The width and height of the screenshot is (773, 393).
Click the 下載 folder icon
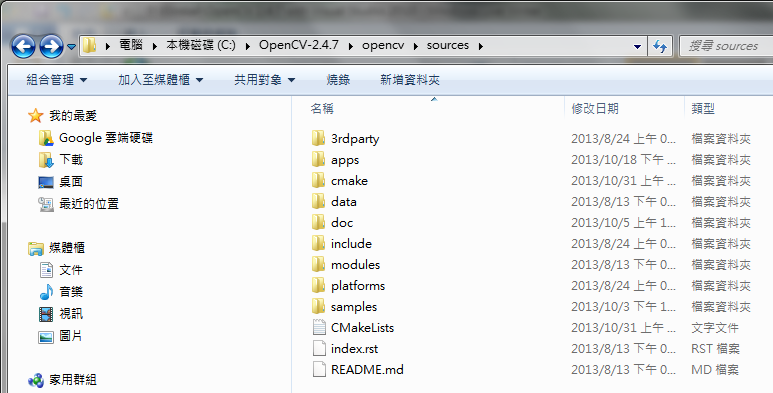45,160
